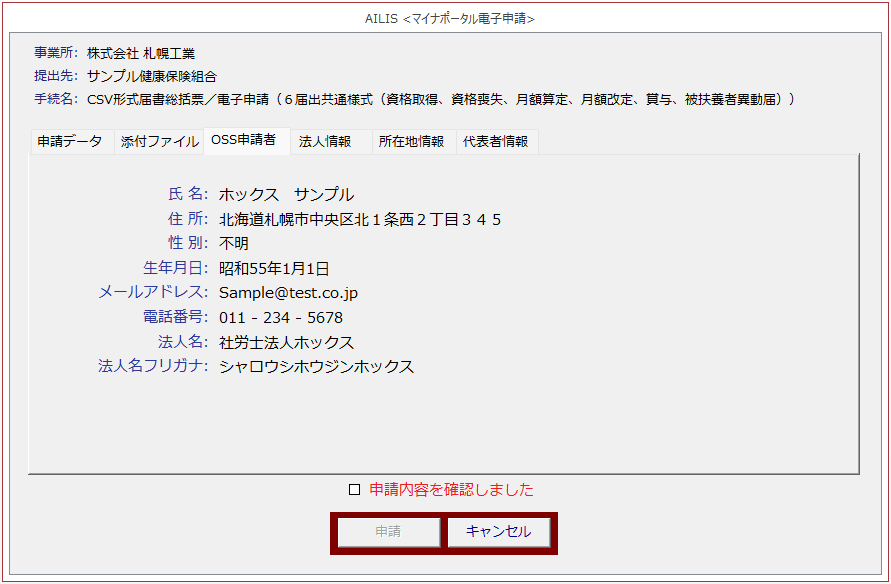Viewport: 891px width, 584px height.
Task: View the 代表者情報 tab
Action: (495, 142)
